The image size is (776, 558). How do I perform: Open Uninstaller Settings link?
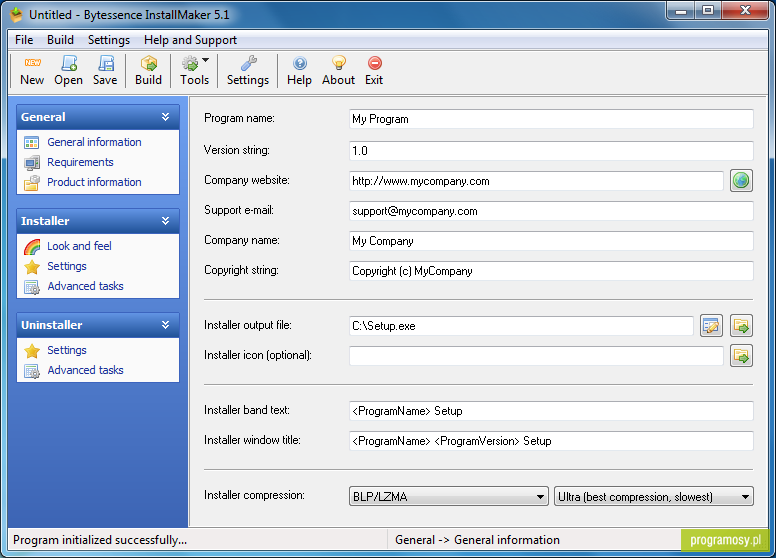click(67, 350)
